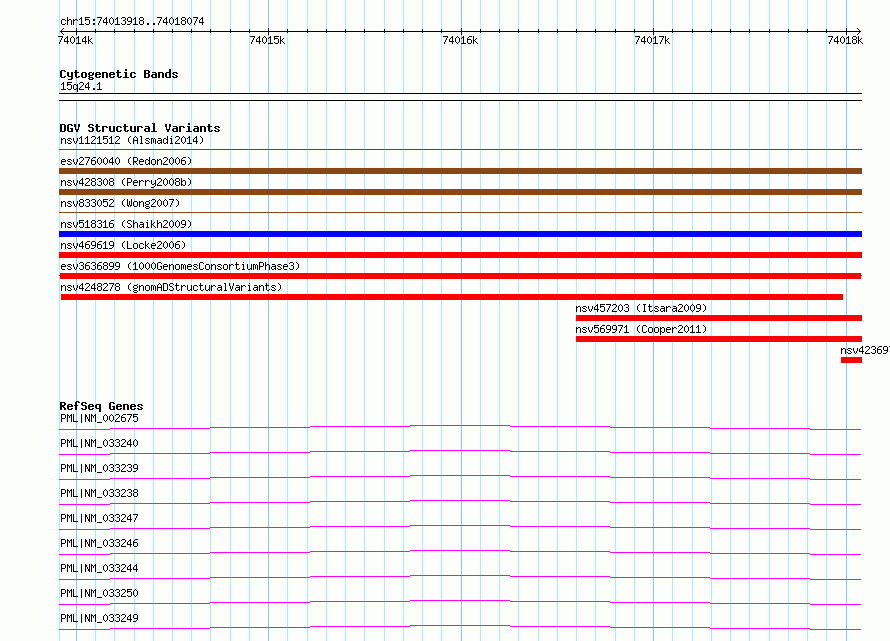This screenshot has width=890, height=641.
Task: Click the chr15:74013918..74018074 coordinate label
Action: point(132,21)
